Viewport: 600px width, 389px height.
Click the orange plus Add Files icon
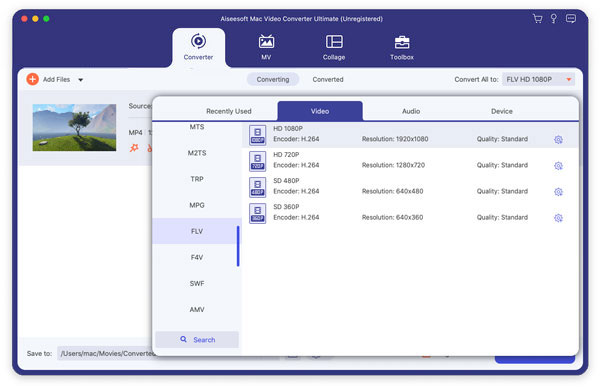tap(33, 79)
